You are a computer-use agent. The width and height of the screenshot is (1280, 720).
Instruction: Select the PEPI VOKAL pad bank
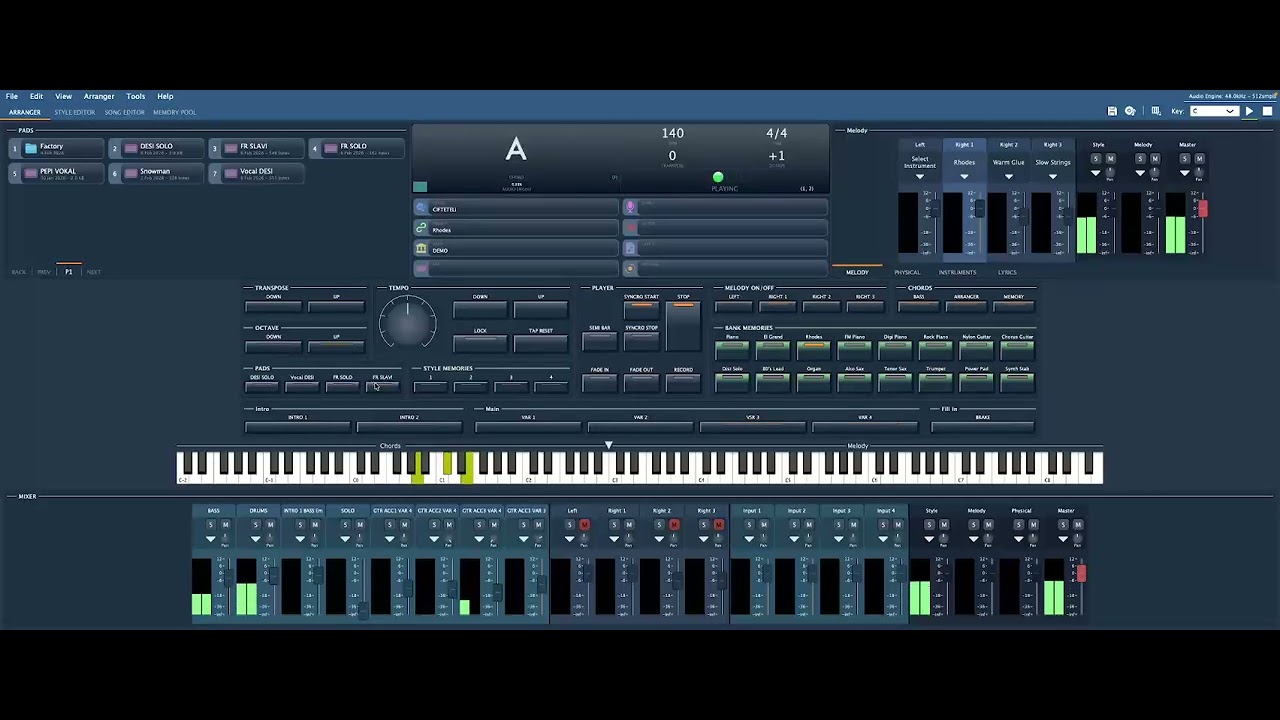tap(56, 173)
